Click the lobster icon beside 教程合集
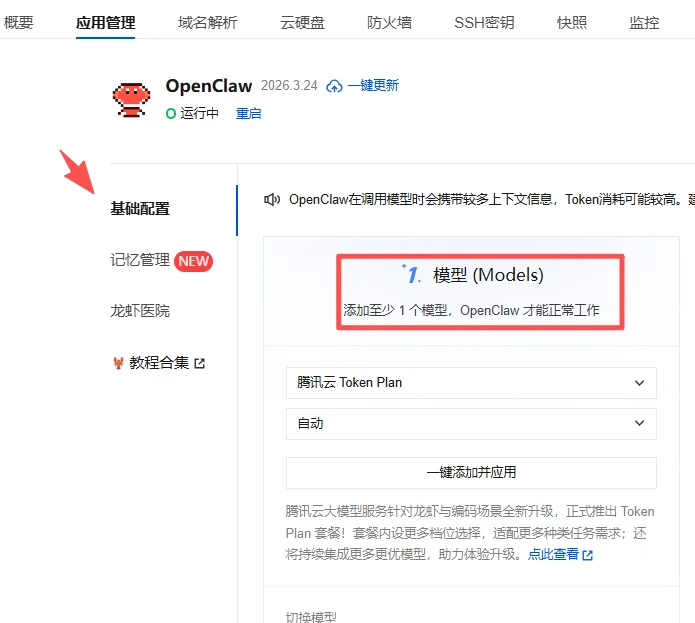 [x=118, y=363]
